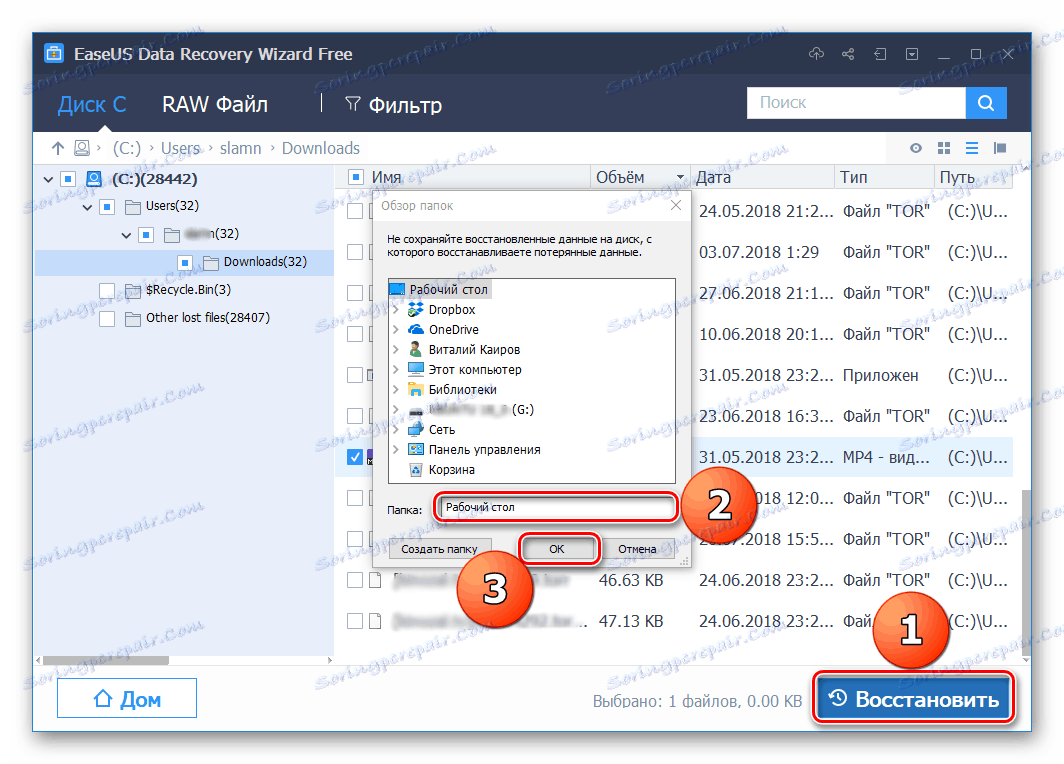Click Users in breadcrumb path
Image resolution: width=1064 pixels, height=764 pixels.
click(x=180, y=148)
